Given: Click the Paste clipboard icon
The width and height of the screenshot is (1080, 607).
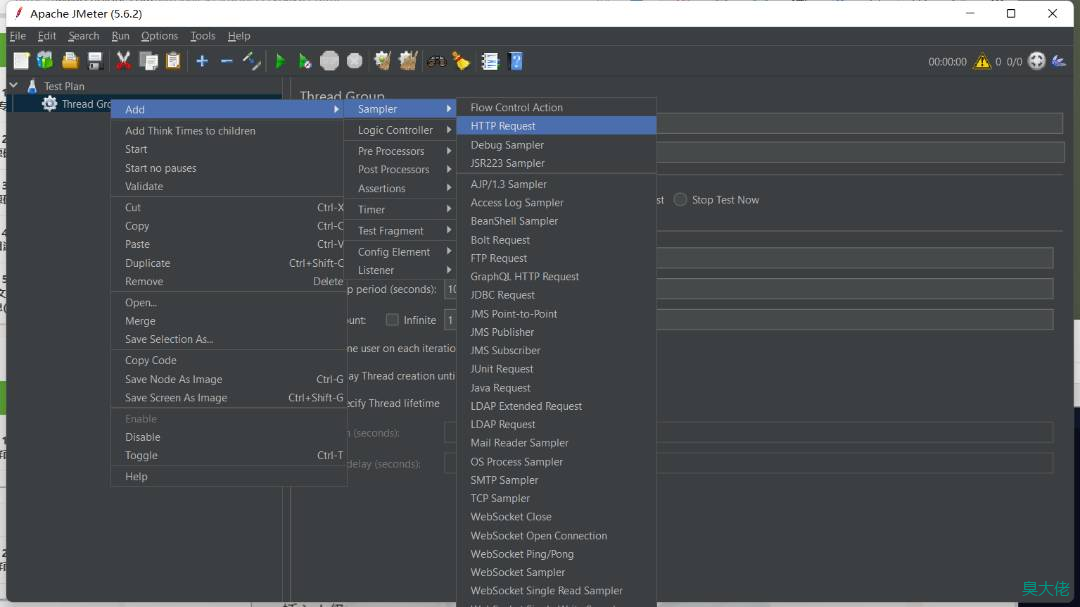Looking at the screenshot, I should point(173,61).
